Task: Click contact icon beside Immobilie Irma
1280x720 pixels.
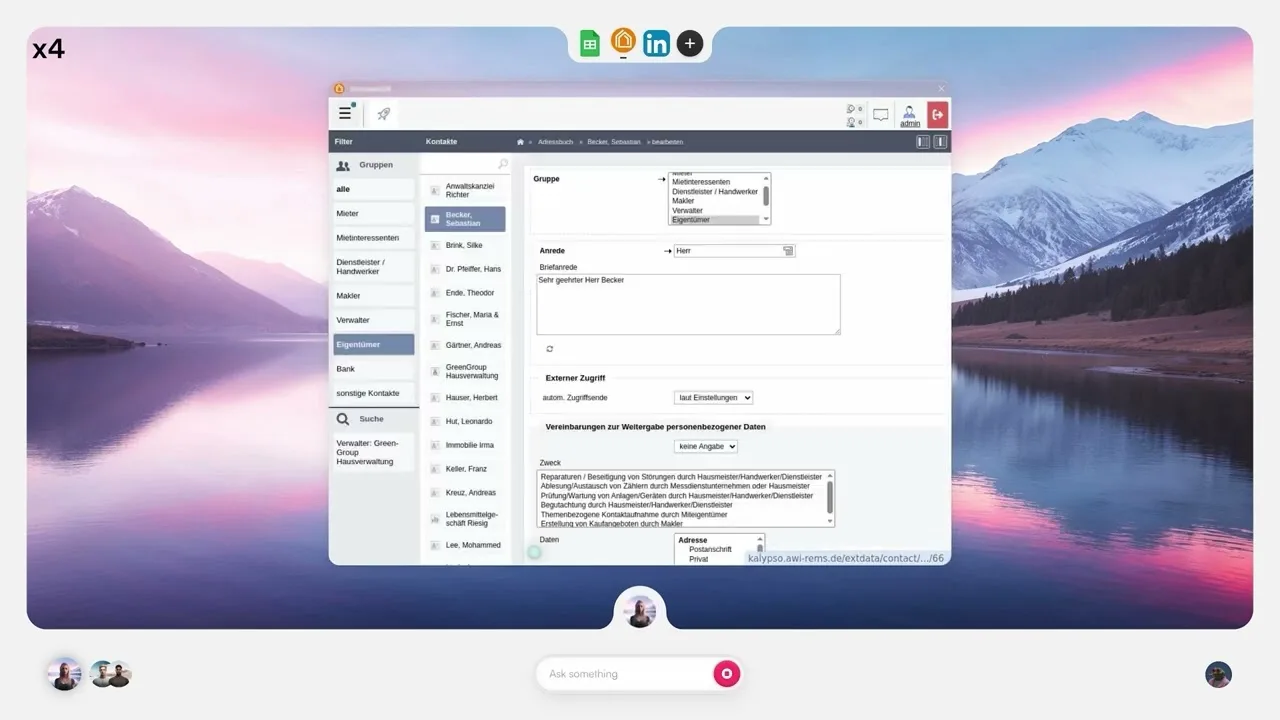Action: coord(435,445)
